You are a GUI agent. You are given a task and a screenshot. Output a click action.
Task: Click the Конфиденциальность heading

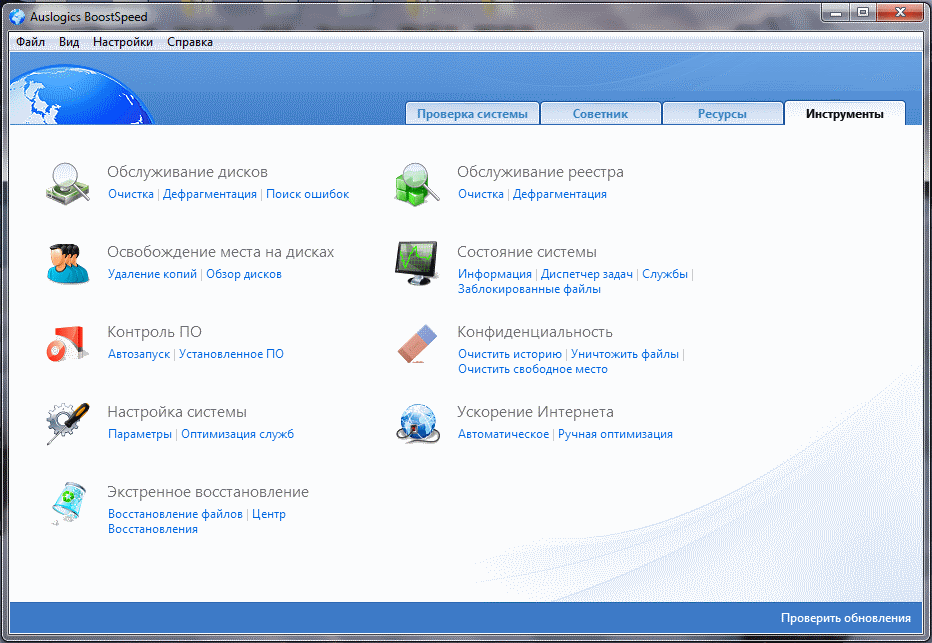tap(535, 332)
